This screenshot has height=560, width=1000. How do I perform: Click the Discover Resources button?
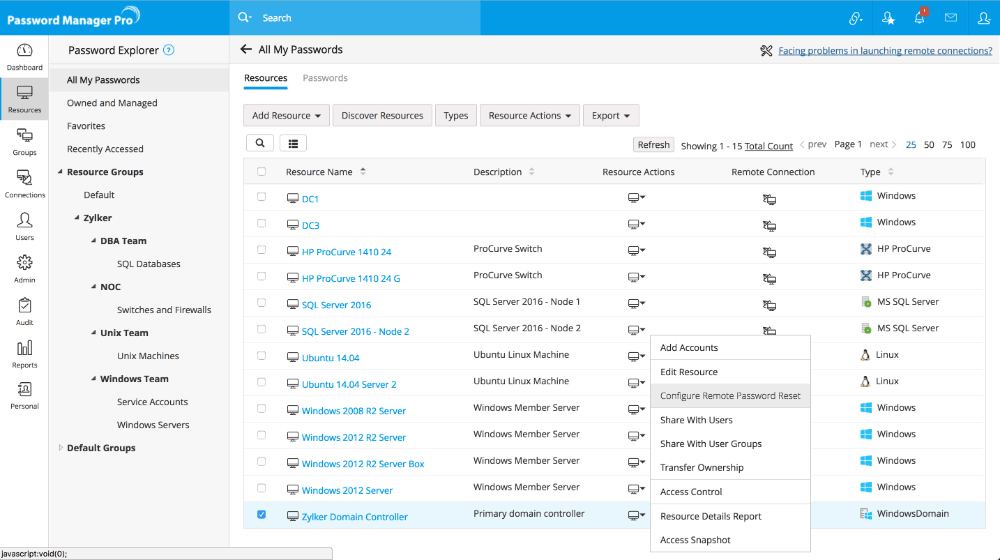[x=382, y=116]
